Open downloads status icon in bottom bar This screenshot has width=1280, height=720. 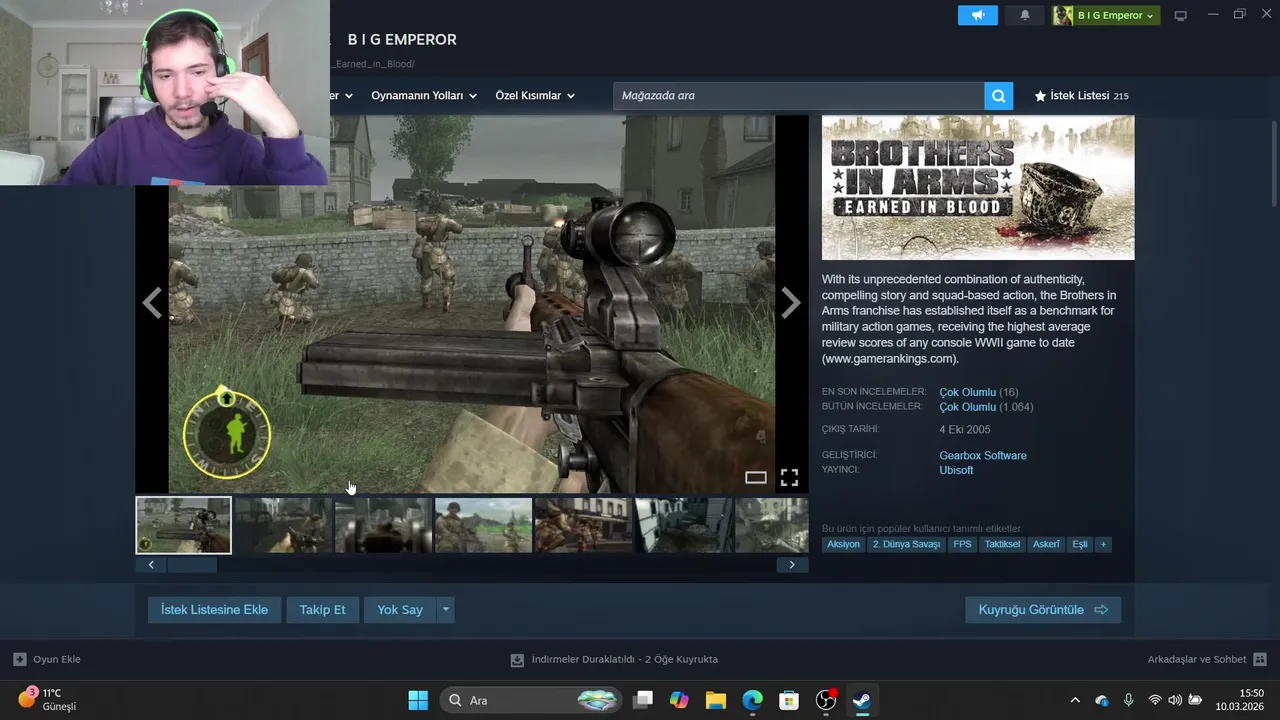click(x=517, y=660)
